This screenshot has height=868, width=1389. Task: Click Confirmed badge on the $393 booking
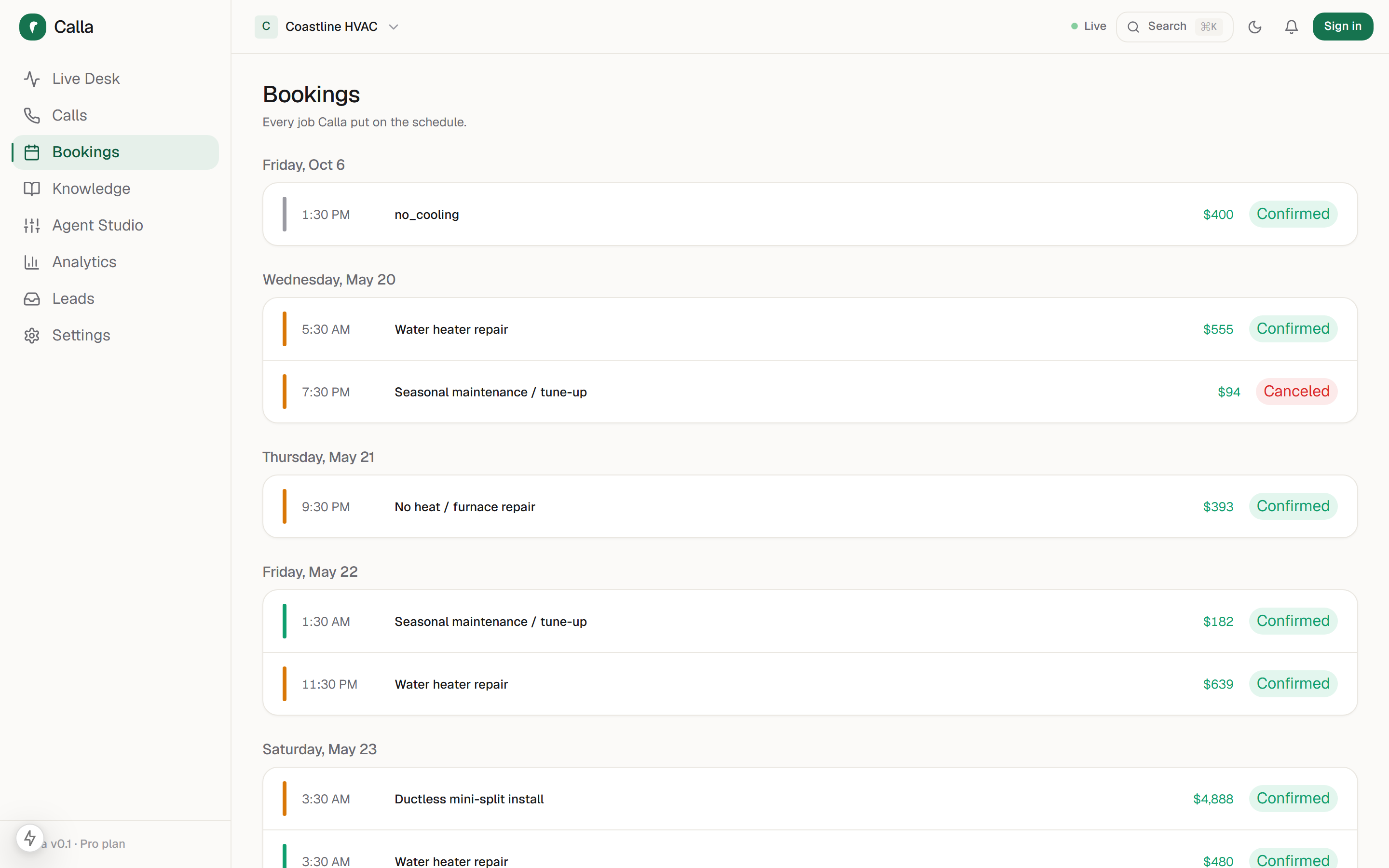pos(1293,506)
